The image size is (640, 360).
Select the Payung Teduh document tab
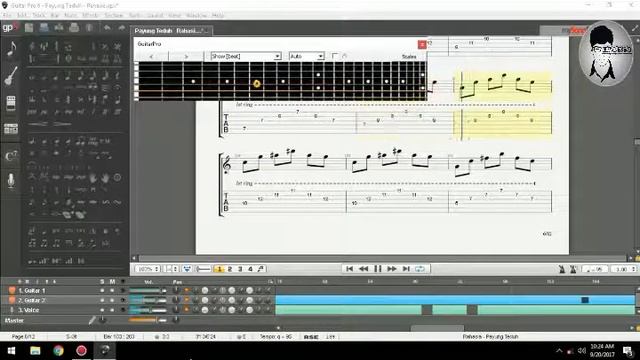coord(171,31)
